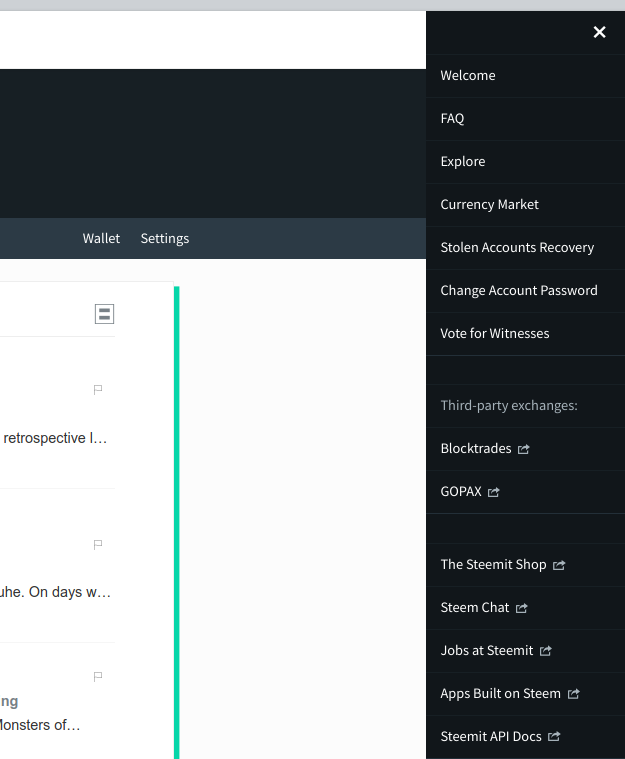Image resolution: width=625 pixels, height=759 pixels.
Task: Click external-link icon next to The Steemit Shop
Action: pyautogui.click(x=559, y=566)
